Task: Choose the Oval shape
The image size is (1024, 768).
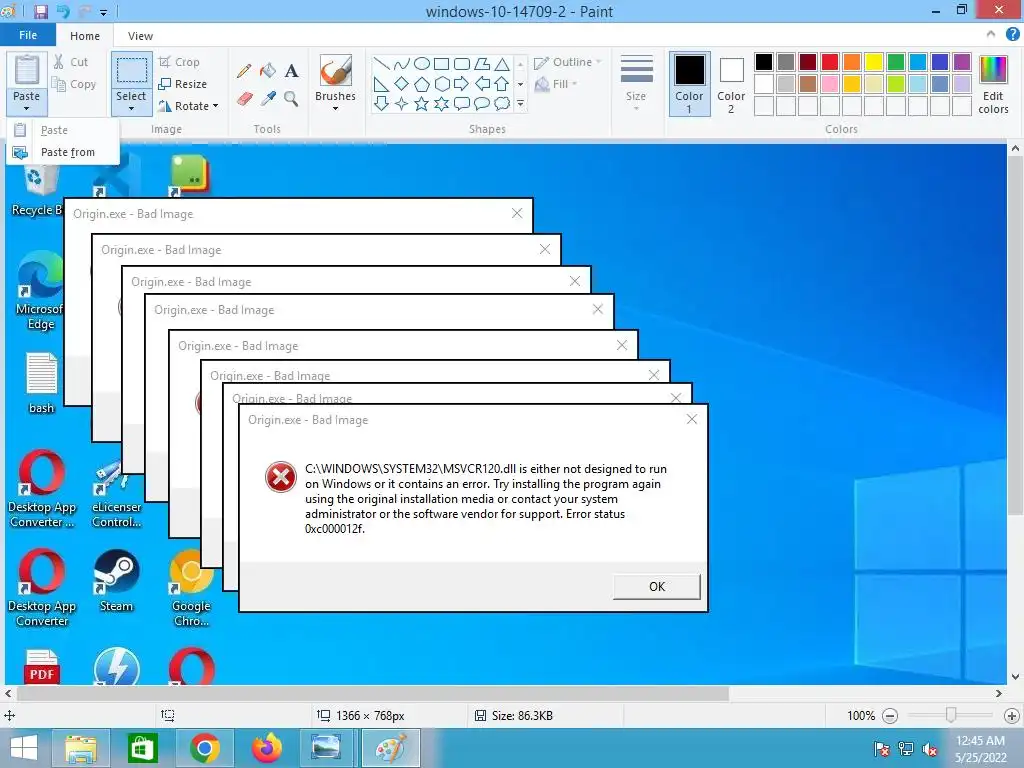Action: (422, 63)
